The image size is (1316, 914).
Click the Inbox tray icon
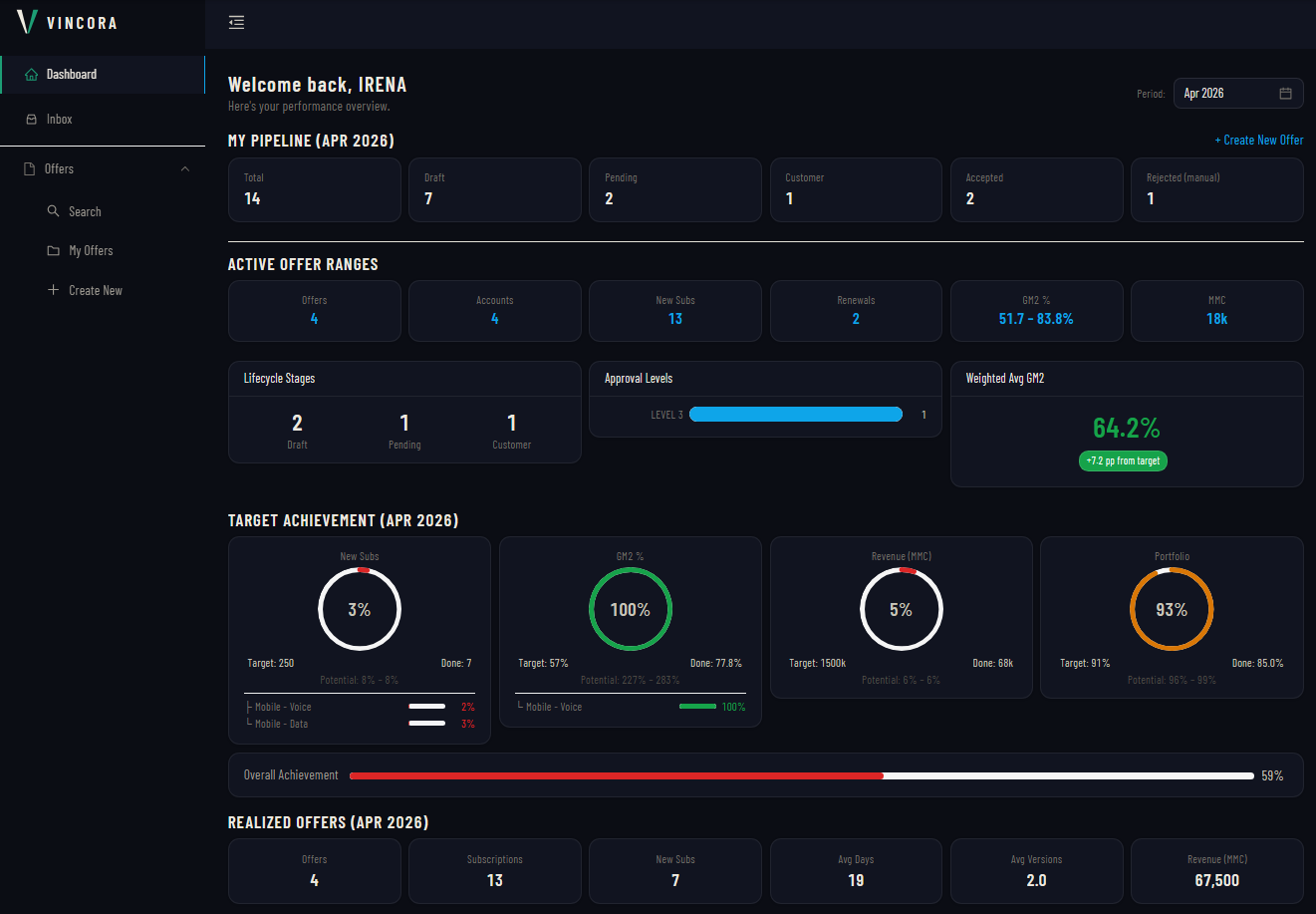pyautogui.click(x=32, y=120)
